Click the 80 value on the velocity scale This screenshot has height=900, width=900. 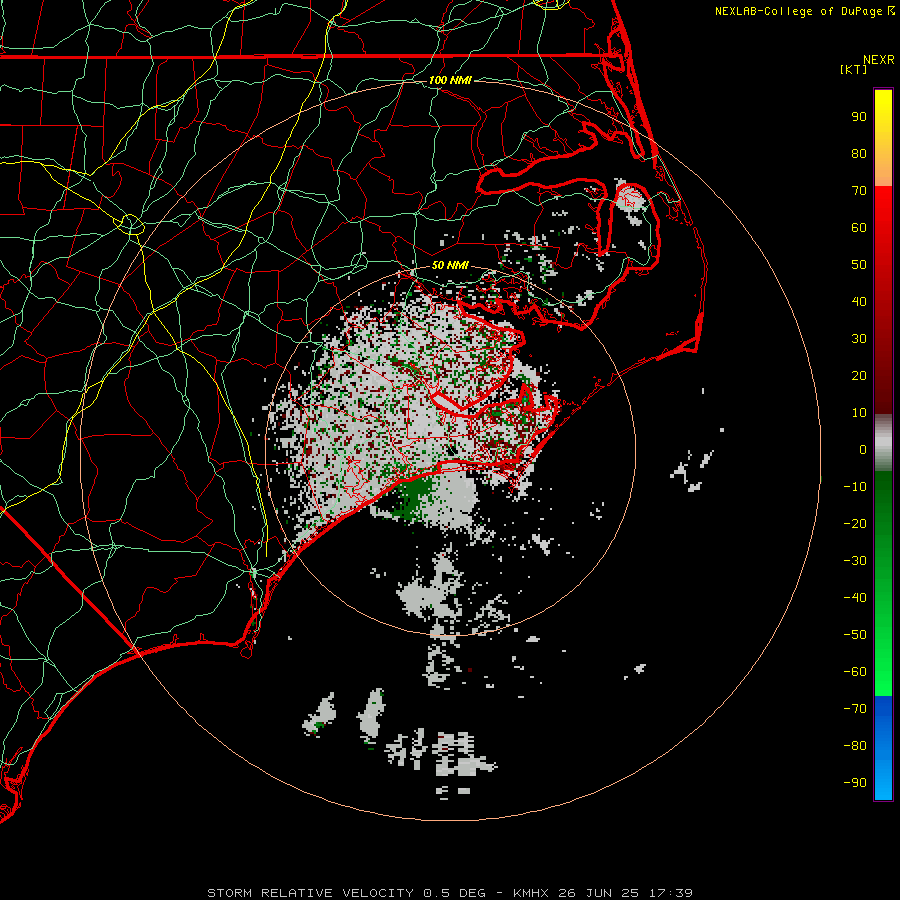tap(859, 154)
